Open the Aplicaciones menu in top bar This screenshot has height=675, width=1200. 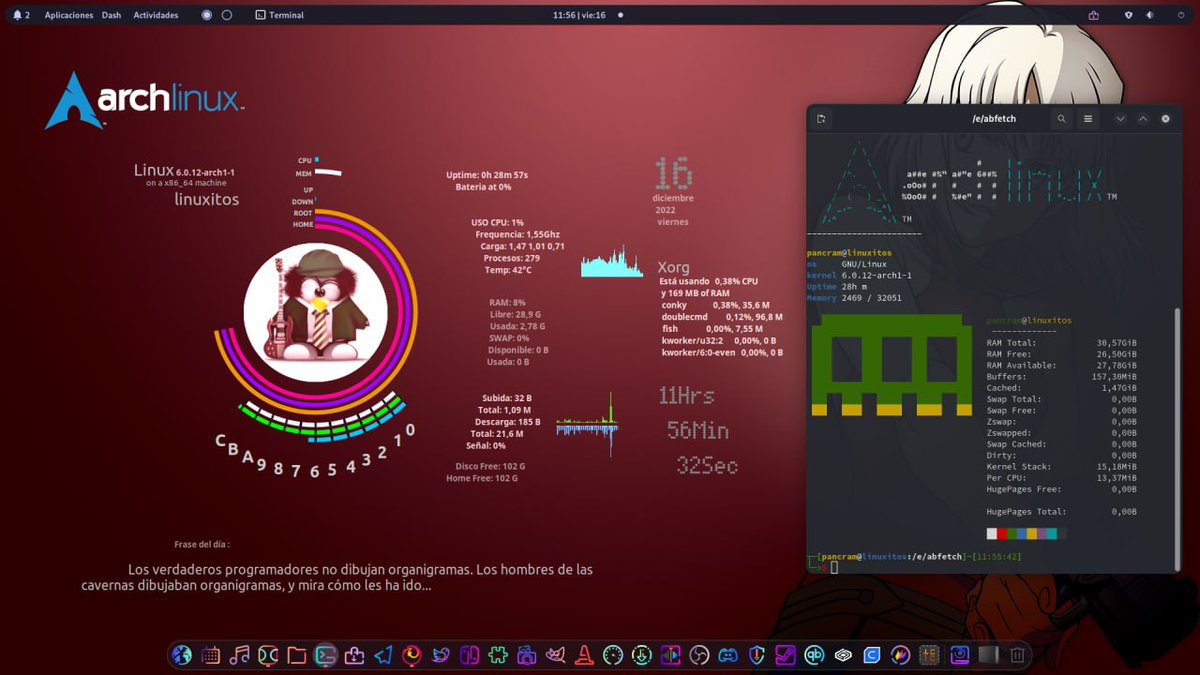point(69,15)
